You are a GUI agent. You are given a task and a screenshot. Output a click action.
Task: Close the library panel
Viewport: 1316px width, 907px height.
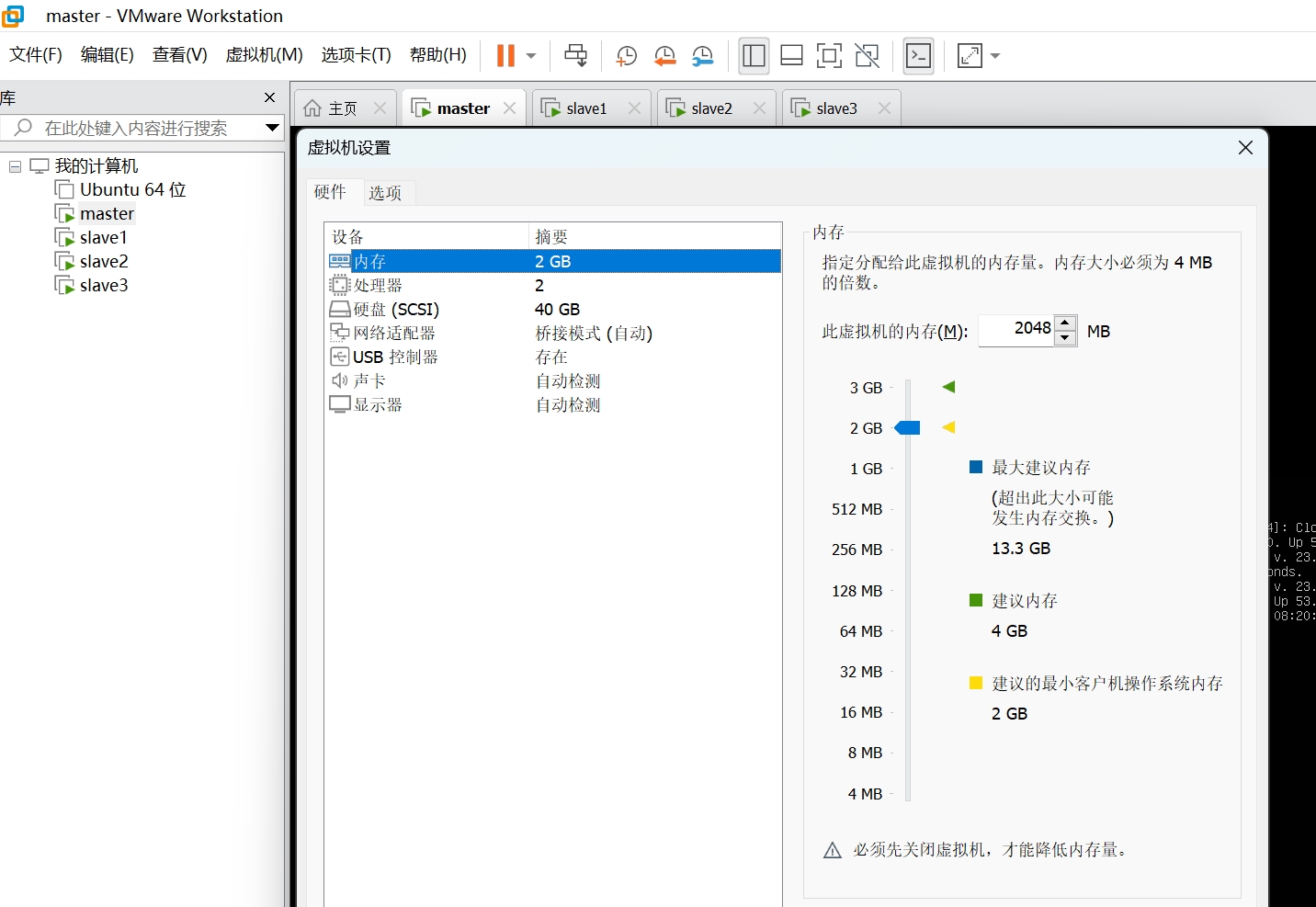(269, 97)
